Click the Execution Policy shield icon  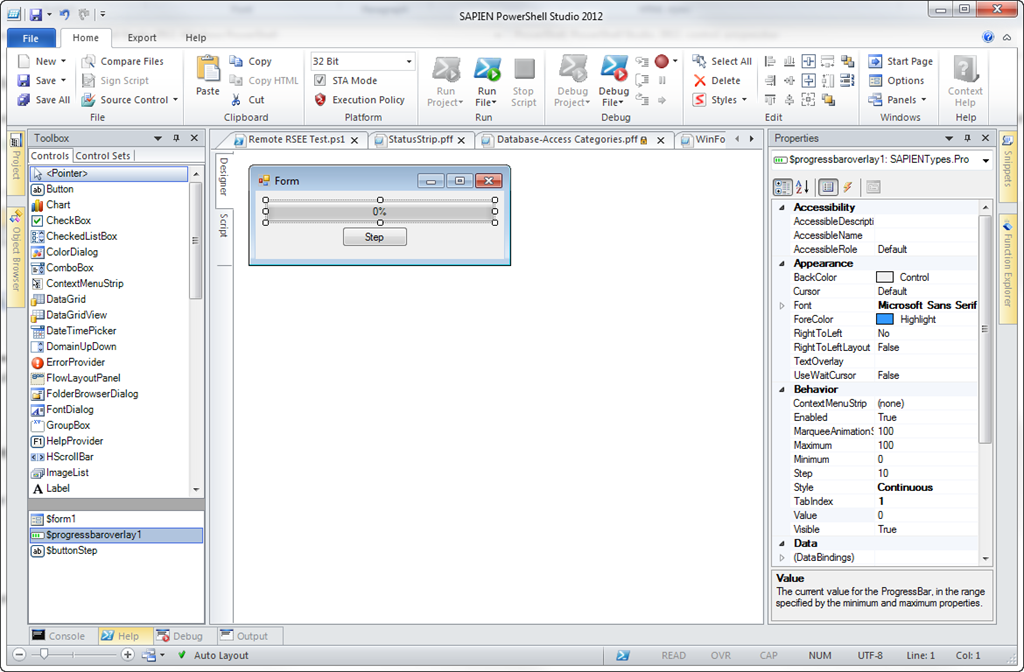click(x=320, y=100)
